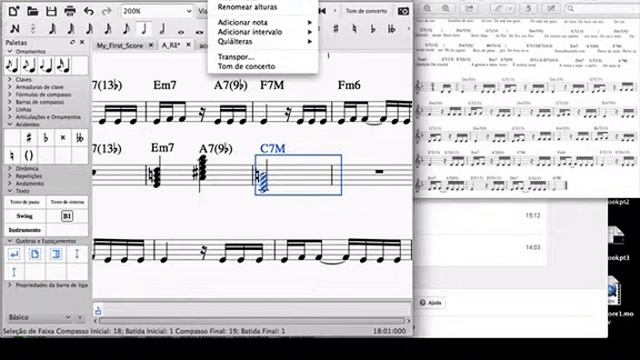This screenshot has width=640, height=360.
Task: Pick the double sharp in Acidentes palette
Action: tap(63, 138)
